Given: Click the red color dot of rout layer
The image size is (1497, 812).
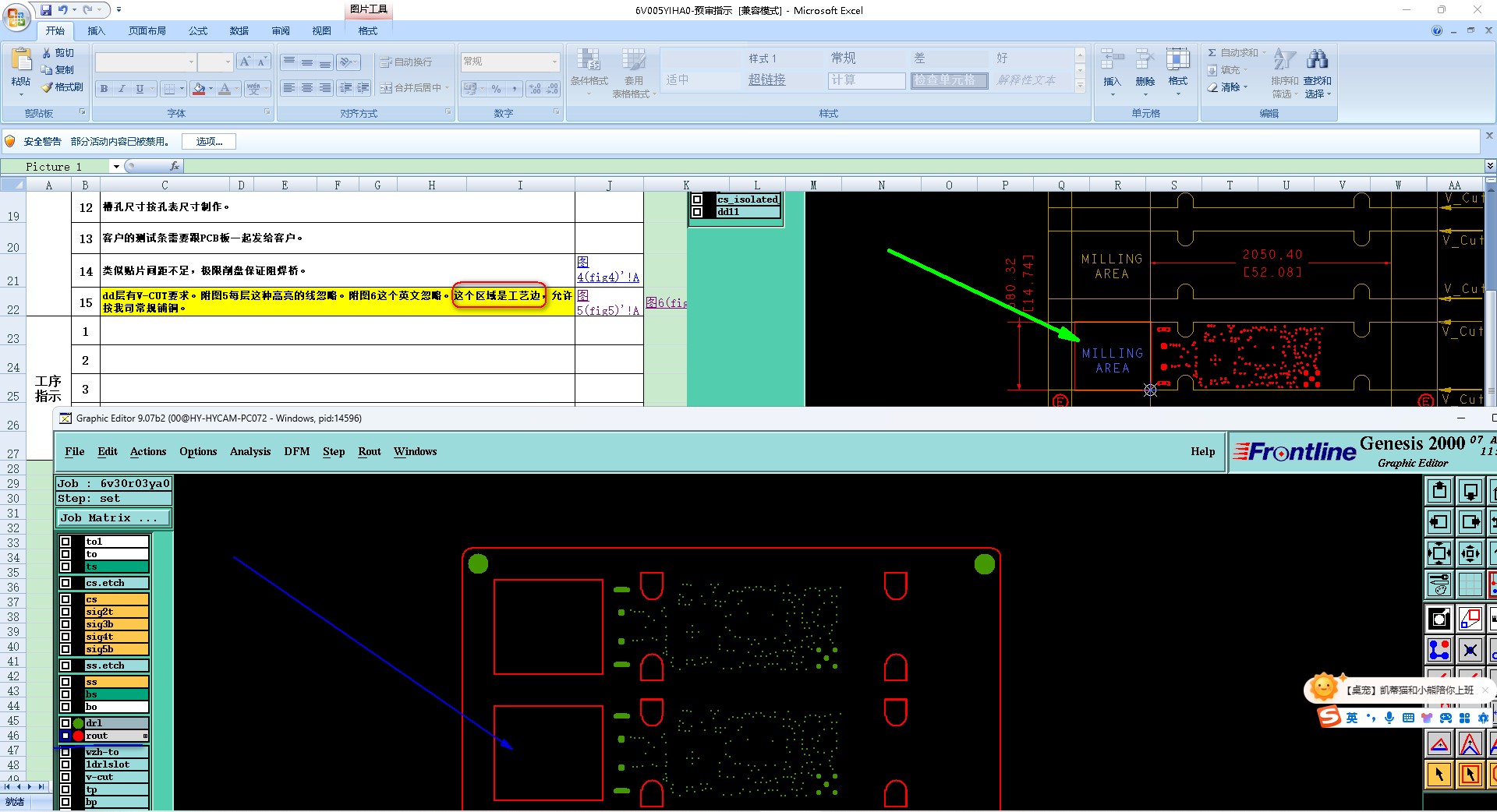Looking at the screenshot, I should point(78,736).
